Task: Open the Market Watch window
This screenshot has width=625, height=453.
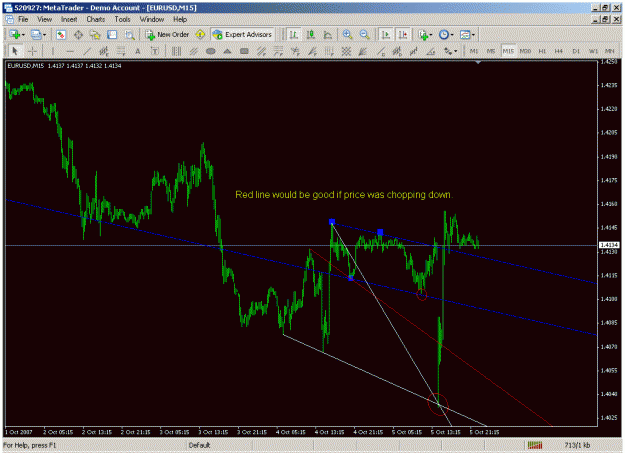Action: point(61,35)
